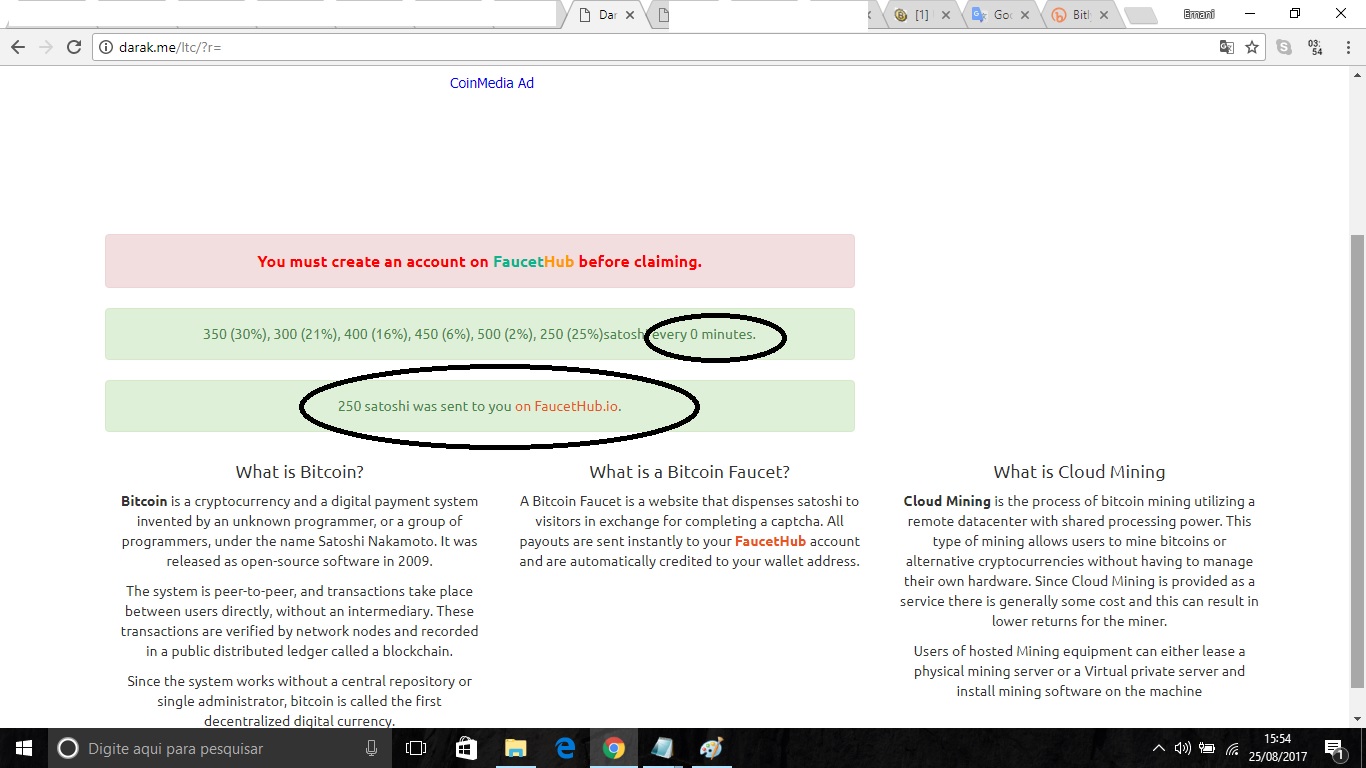Go forward to the next page
The image size is (1366, 768).
coord(46,47)
